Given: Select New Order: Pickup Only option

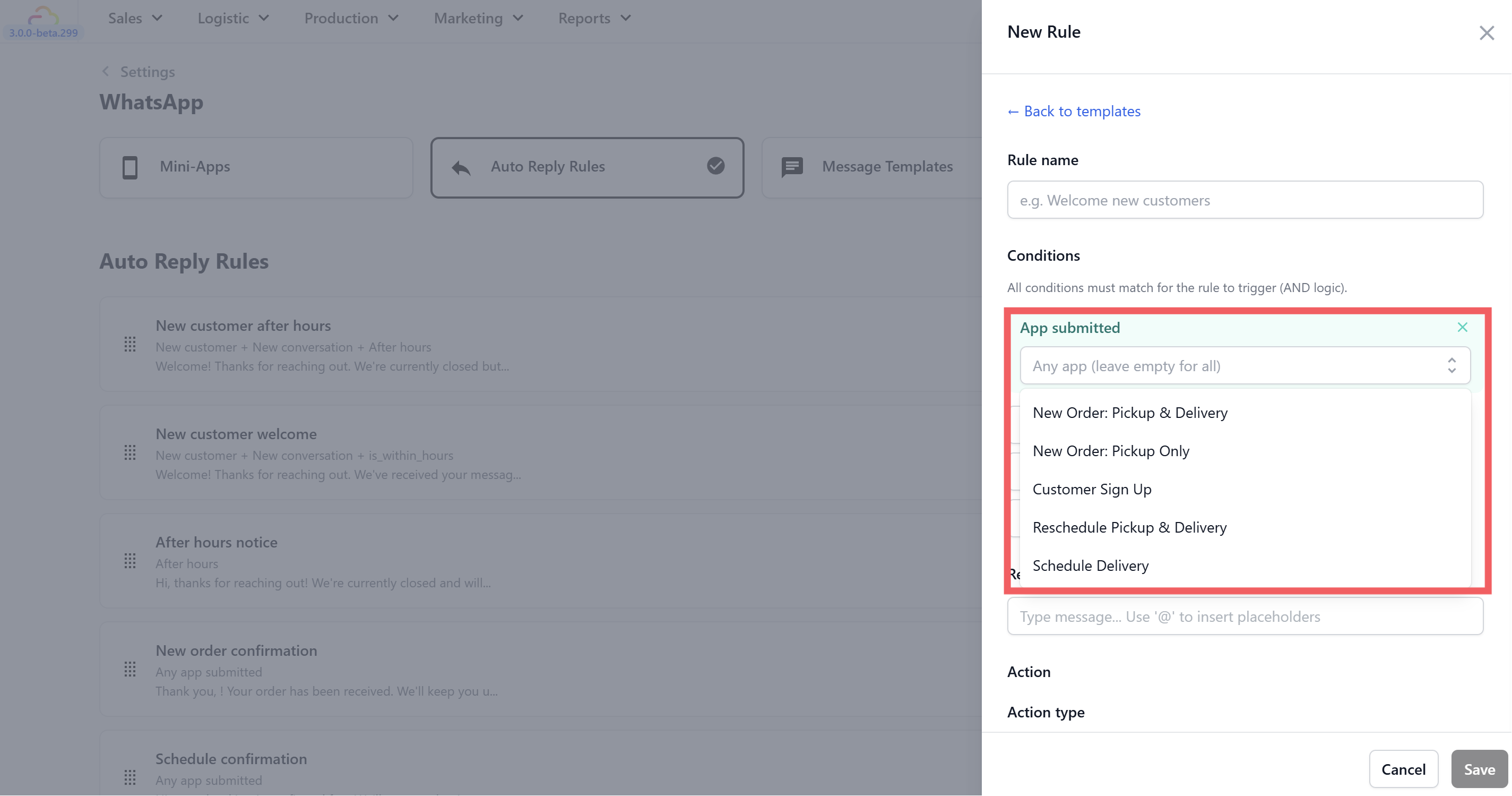Looking at the screenshot, I should [x=1111, y=451].
